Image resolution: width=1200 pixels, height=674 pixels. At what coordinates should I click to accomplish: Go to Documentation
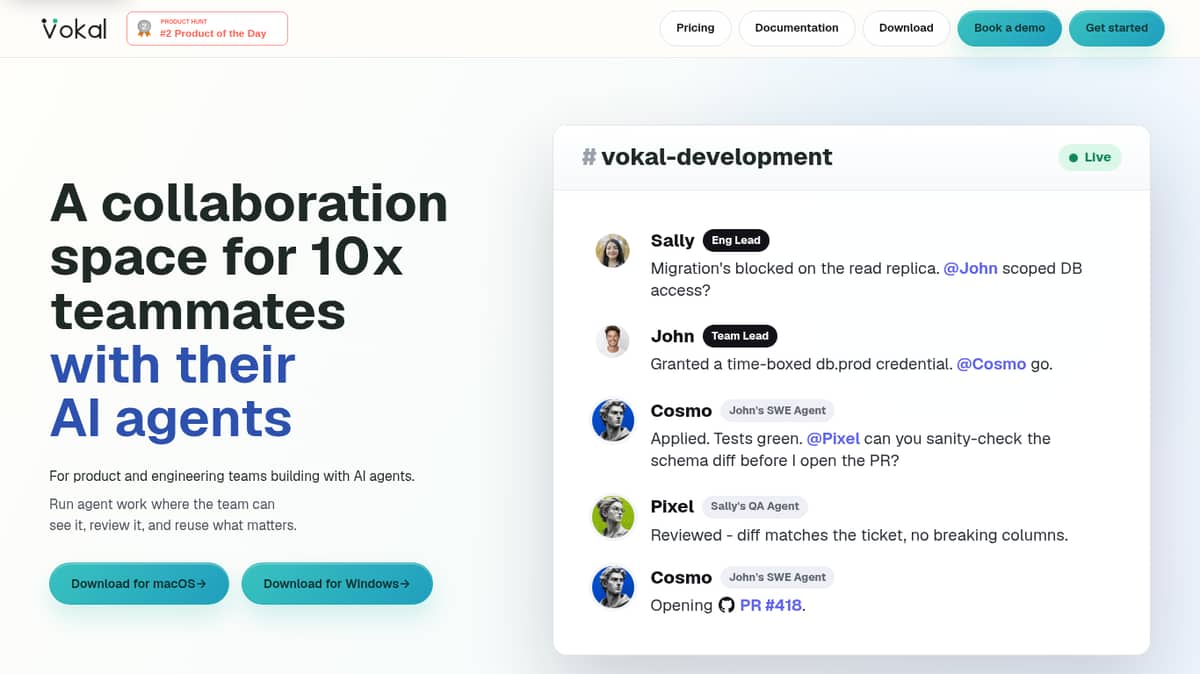point(796,28)
